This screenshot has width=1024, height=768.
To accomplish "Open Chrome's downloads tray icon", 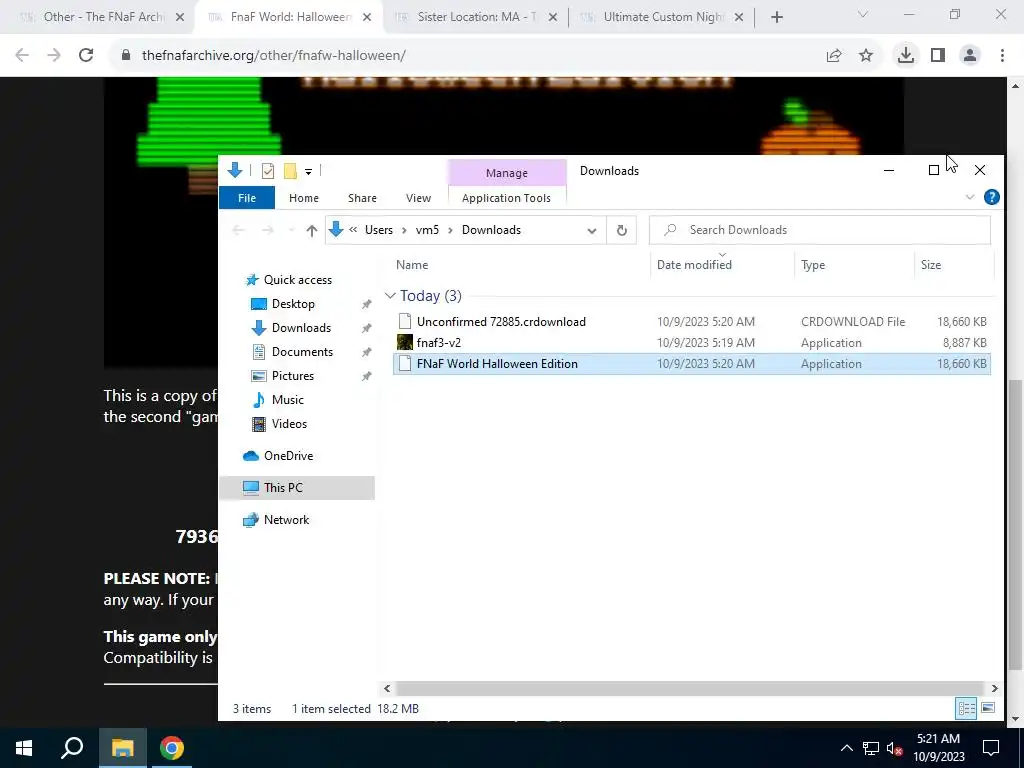I will pos(906,56).
